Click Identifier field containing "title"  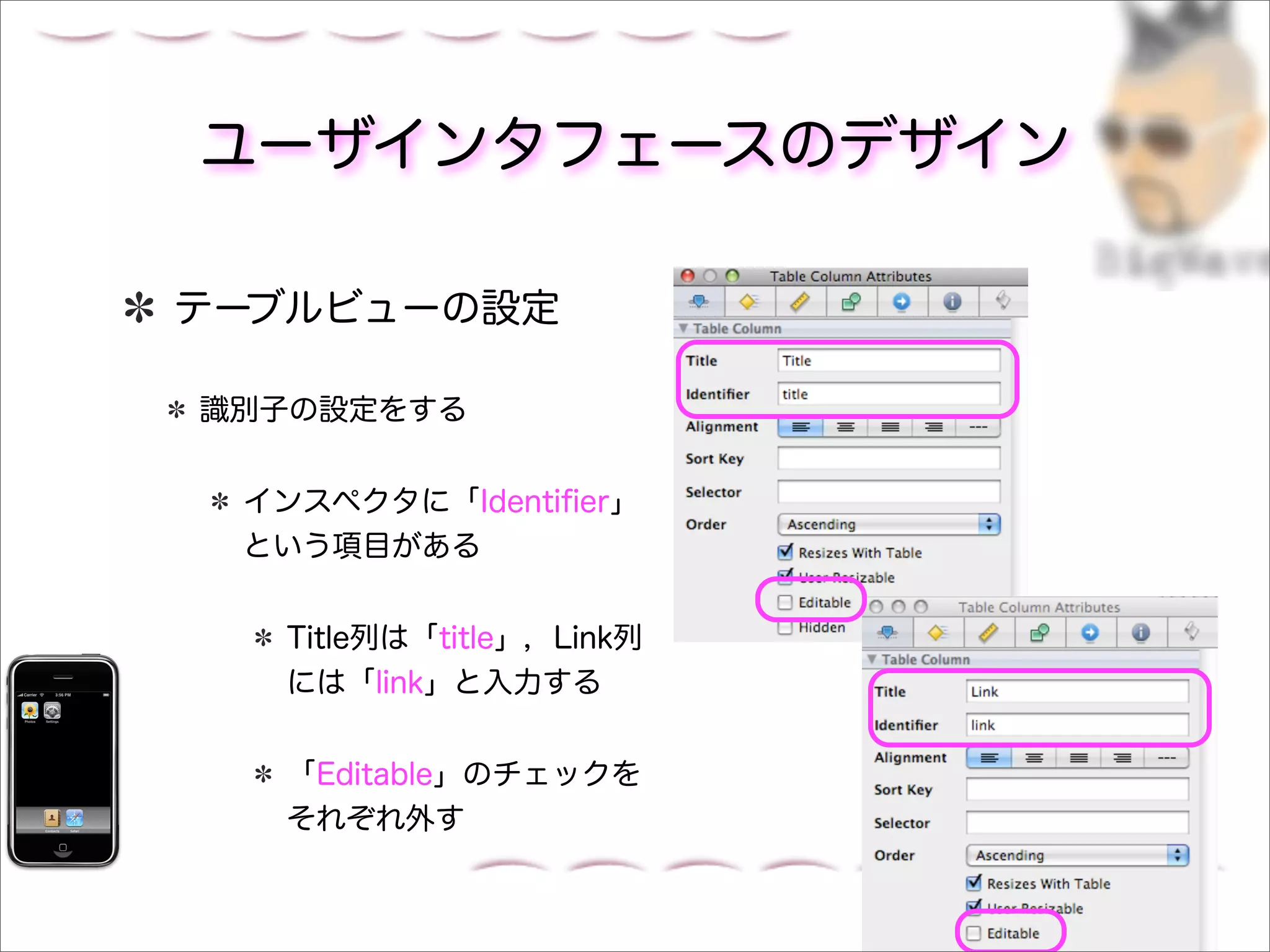[889, 394]
